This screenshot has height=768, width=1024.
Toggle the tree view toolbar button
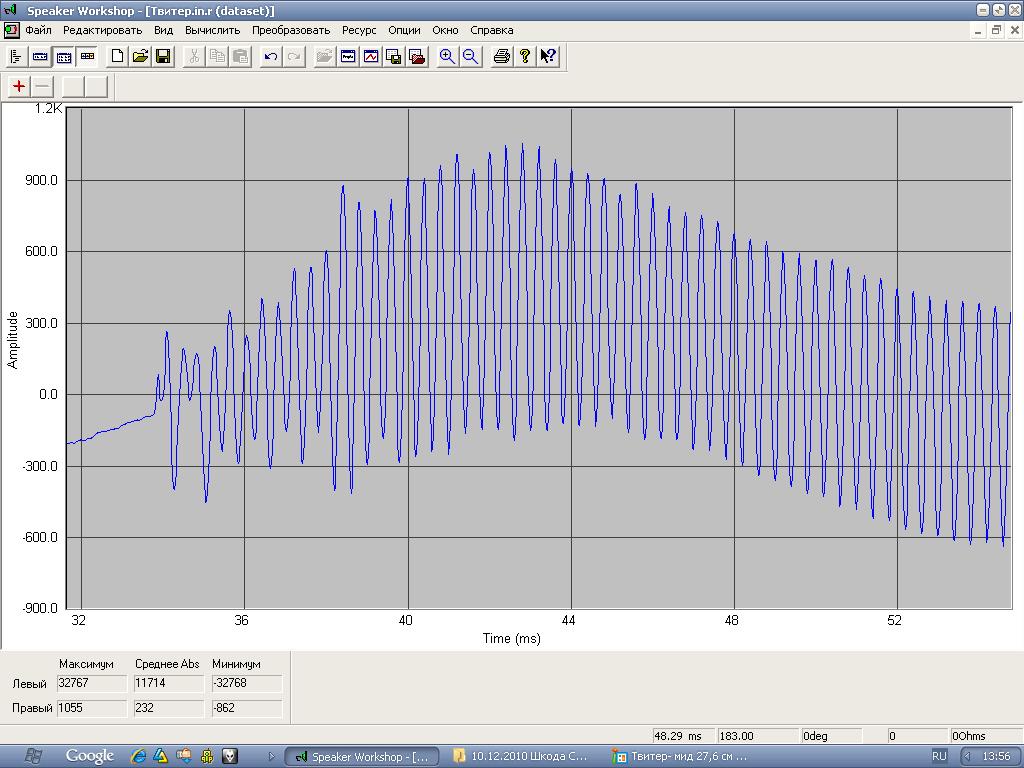pos(16,56)
